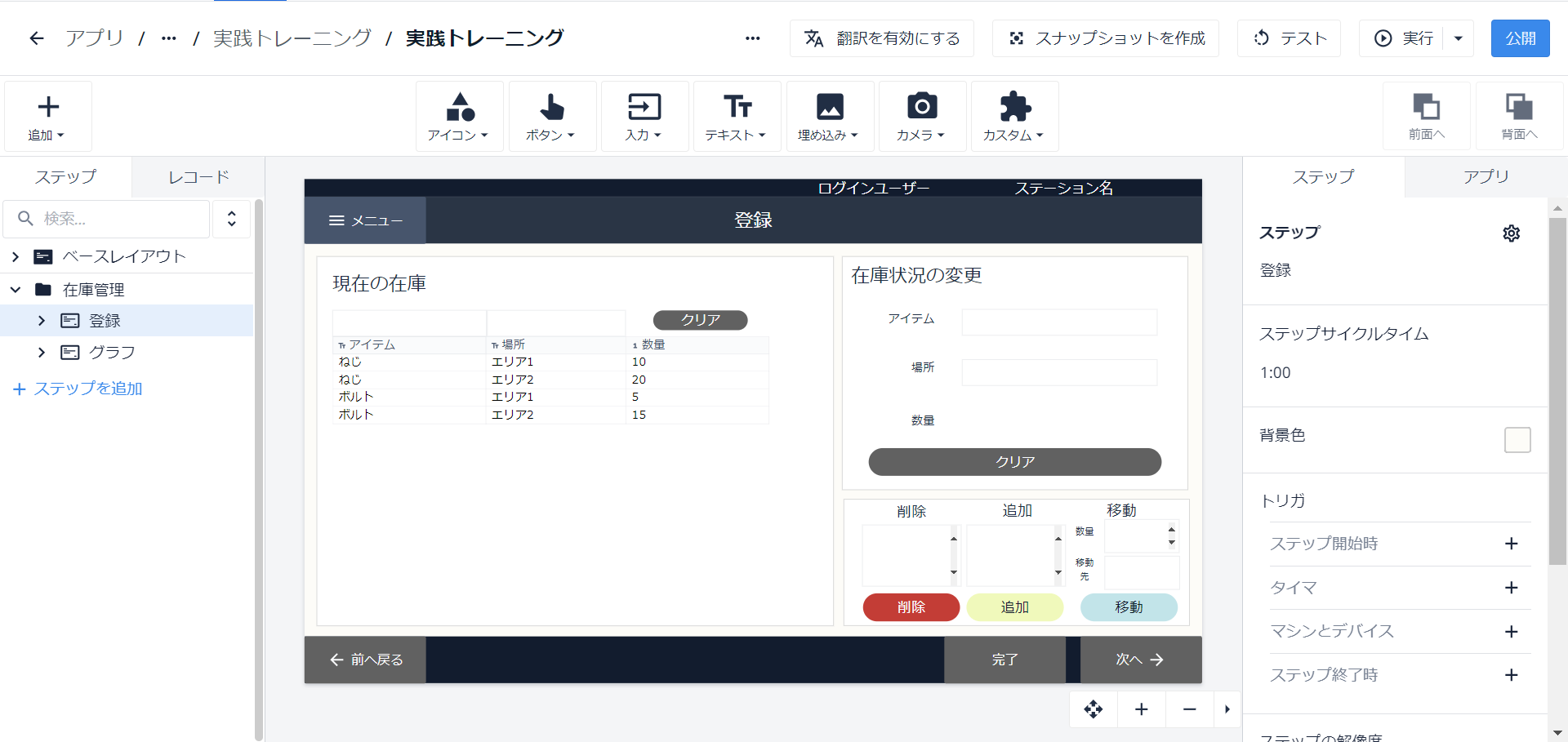Click the ステップサイクルタイム value 1:00
This screenshot has height=742, width=1568.
click(1276, 373)
